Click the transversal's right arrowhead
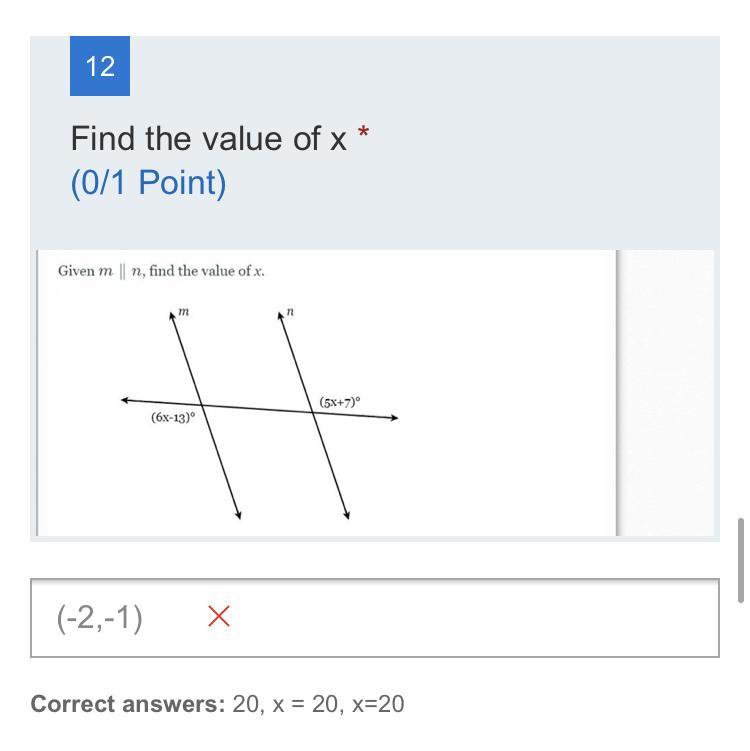The height and width of the screenshot is (751, 750). (x=394, y=418)
